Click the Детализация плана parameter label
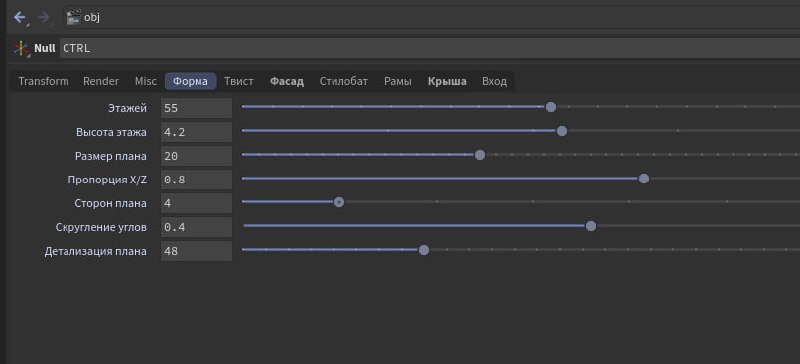This screenshot has height=364, width=800. pos(95,251)
